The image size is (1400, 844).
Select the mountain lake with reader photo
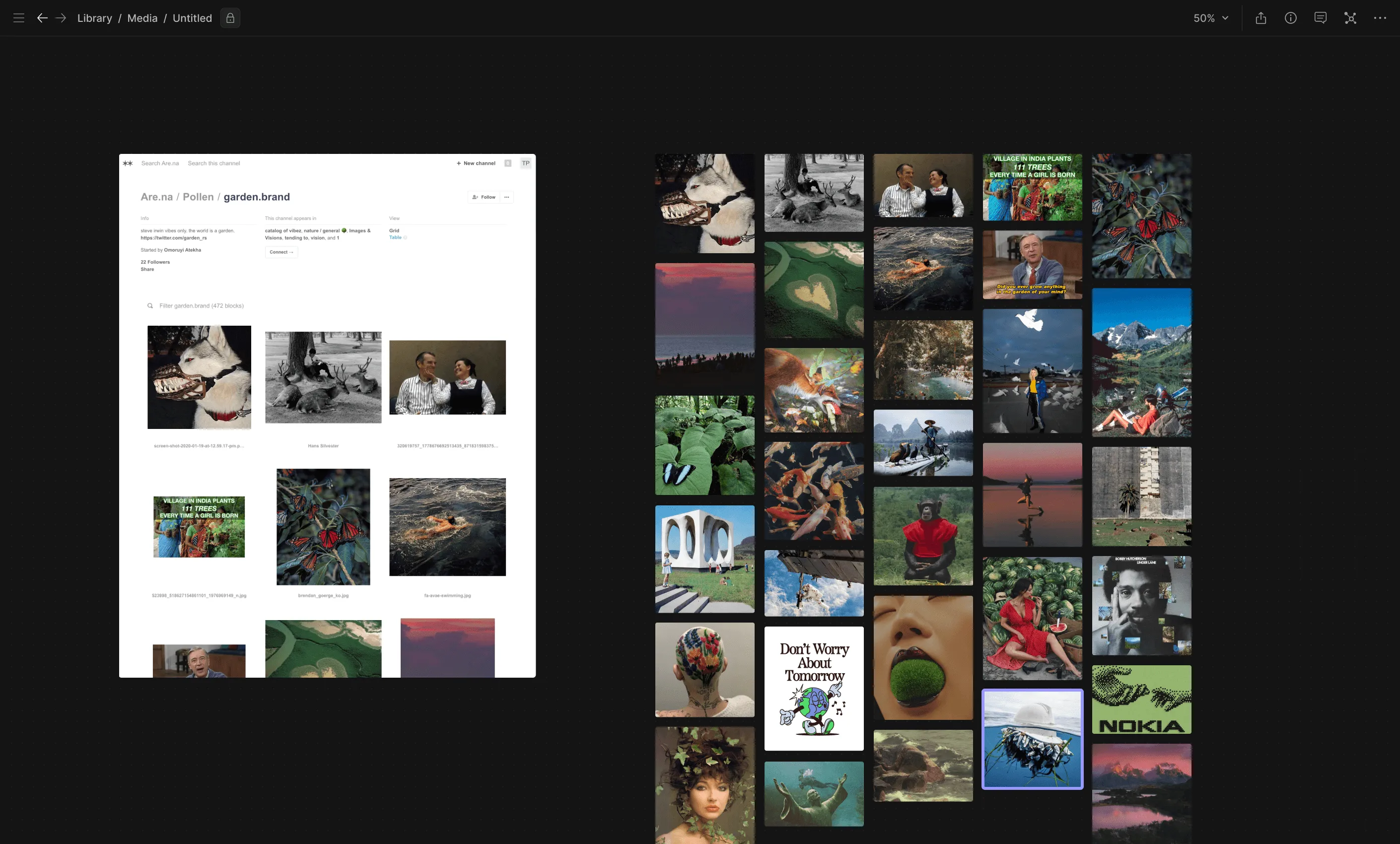coord(1141,362)
